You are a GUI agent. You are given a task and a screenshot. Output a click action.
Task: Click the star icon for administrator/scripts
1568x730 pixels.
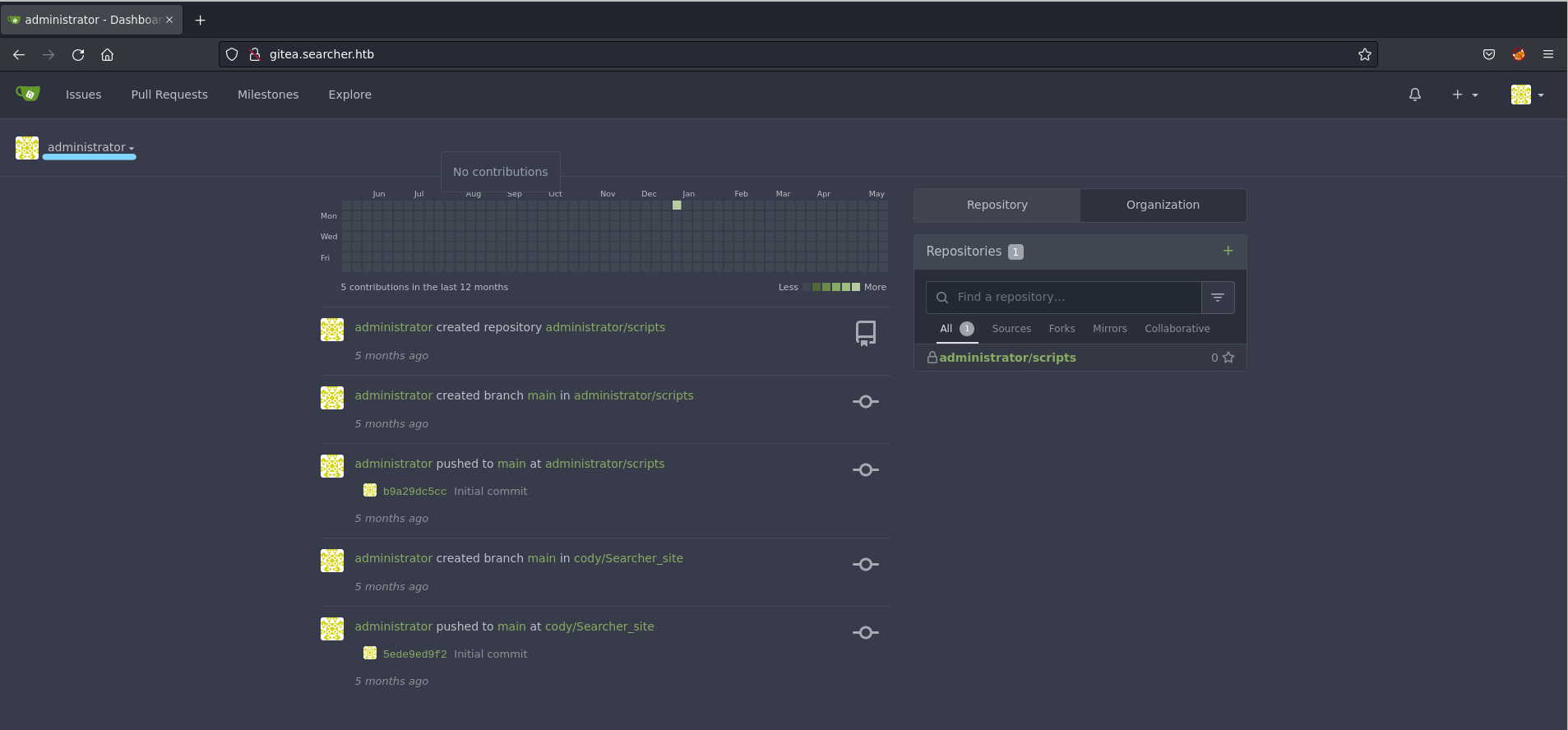1228,358
